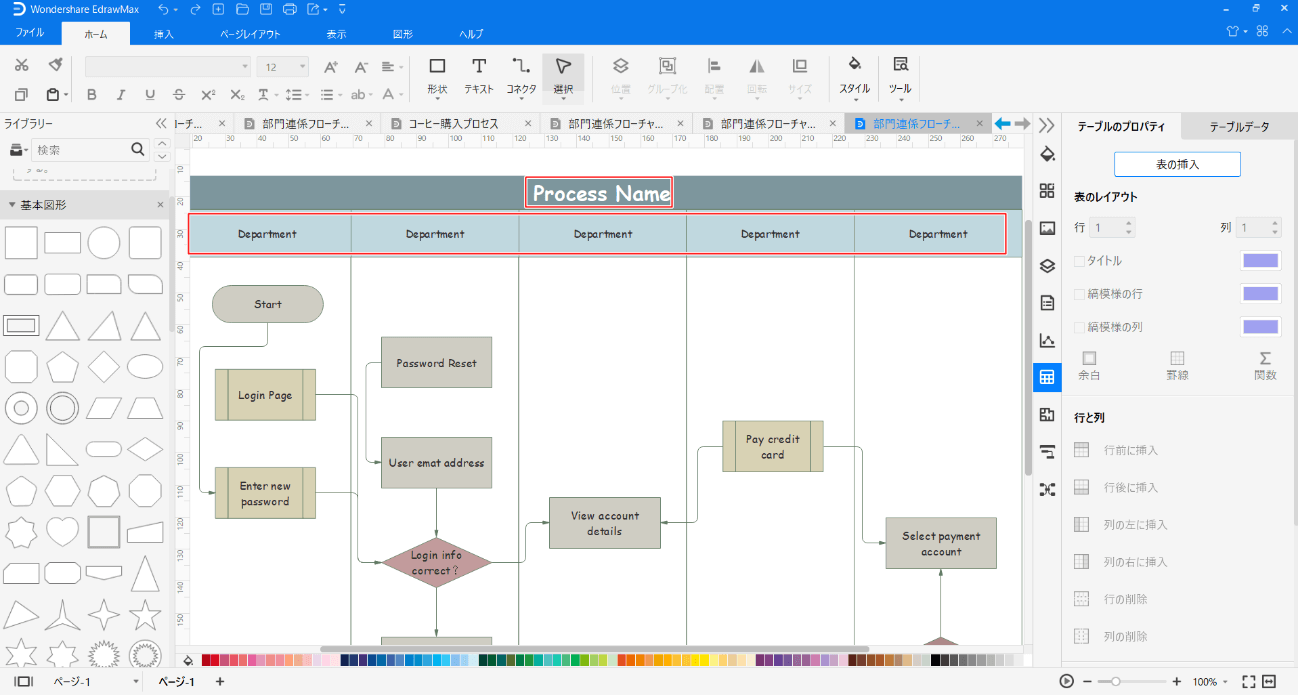Click the 表の挿入 button
The width and height of the screenshot is (1298, 695).
pyautogui.click(x=1177, y=164)
